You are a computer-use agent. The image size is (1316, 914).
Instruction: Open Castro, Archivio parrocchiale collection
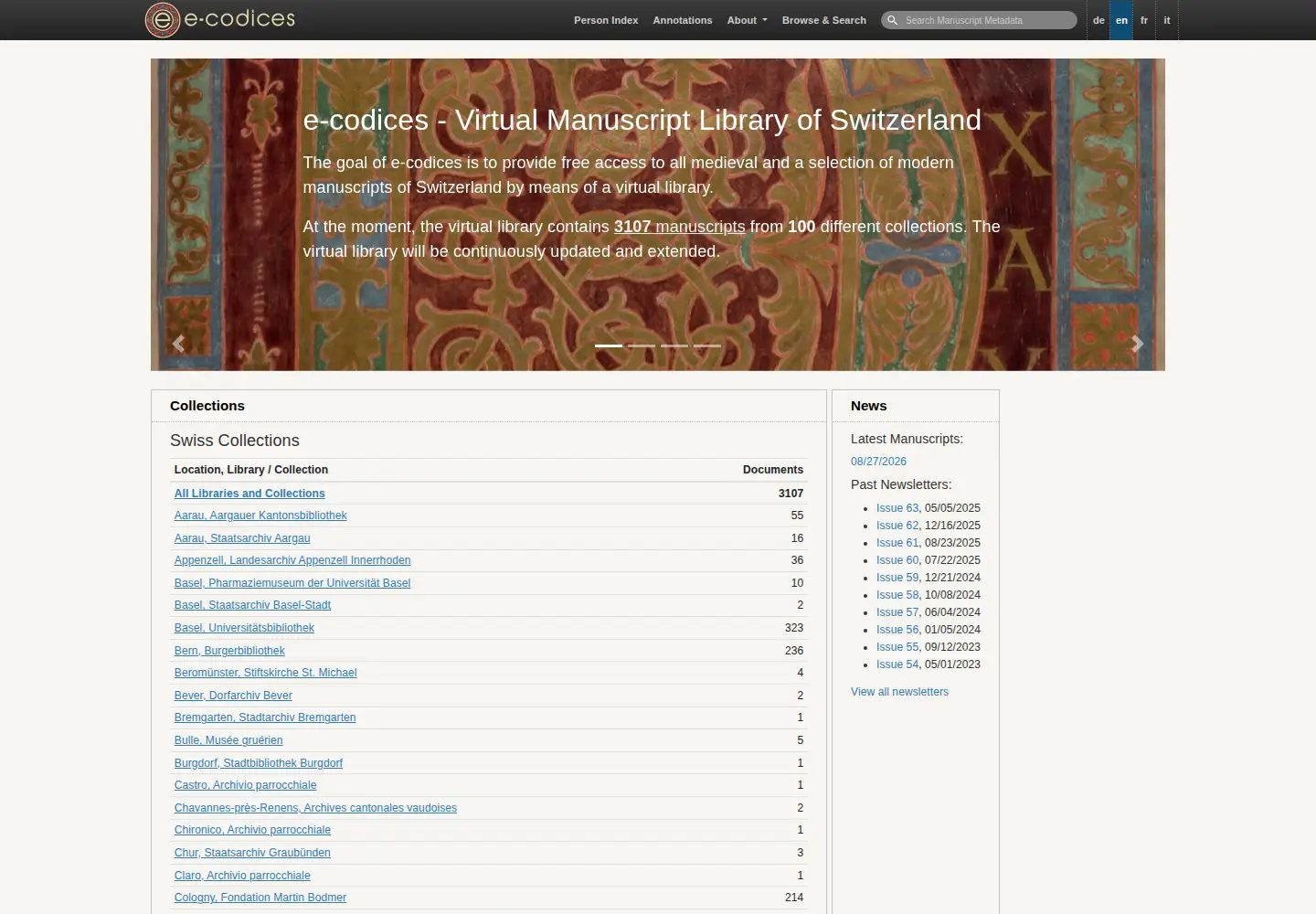point(245,785)
